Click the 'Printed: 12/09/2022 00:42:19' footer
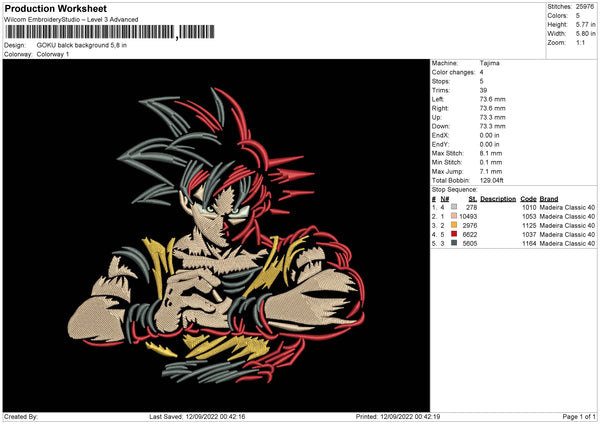Screen dimensions: 600x424 coord(398,417)
